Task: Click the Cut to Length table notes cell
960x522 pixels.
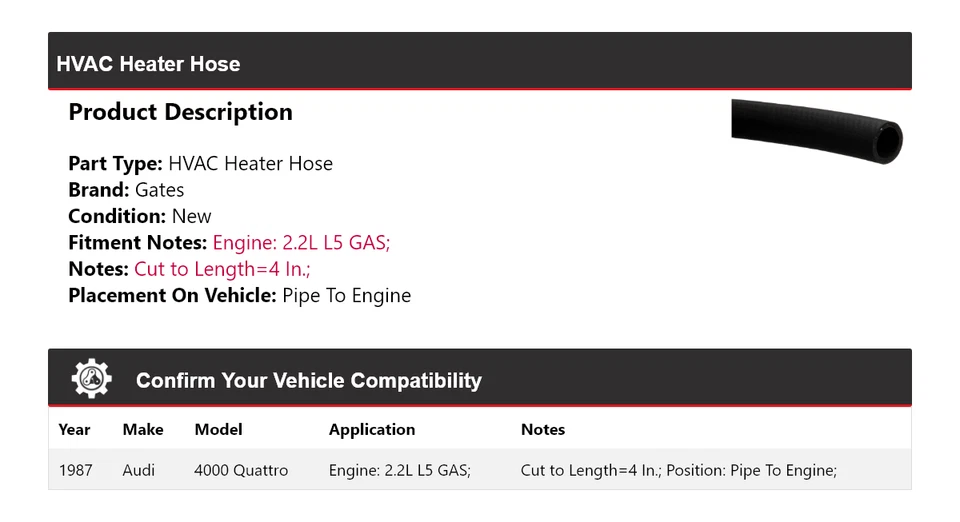Action: (x=678, y=470)
